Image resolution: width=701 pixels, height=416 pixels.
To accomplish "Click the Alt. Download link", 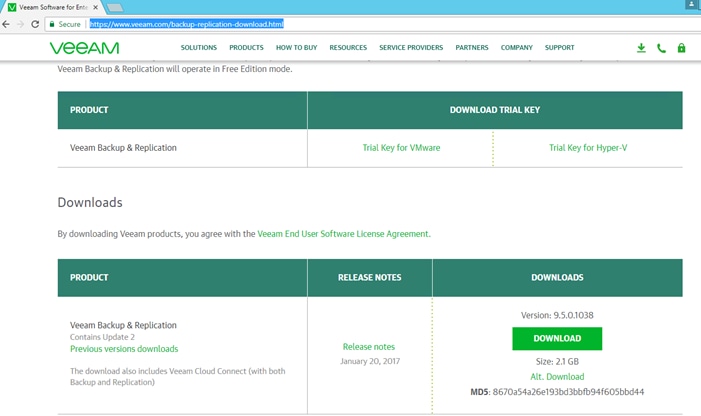I will coord(557,376).
